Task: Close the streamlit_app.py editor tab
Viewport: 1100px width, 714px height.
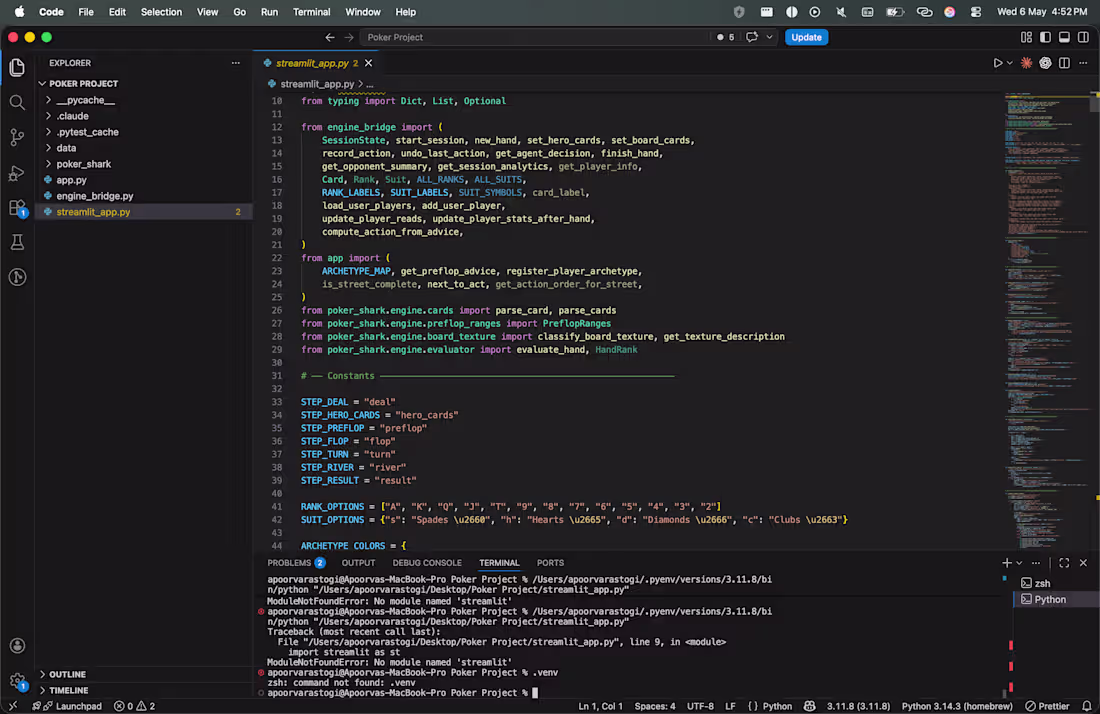Action: coord(368,63)
